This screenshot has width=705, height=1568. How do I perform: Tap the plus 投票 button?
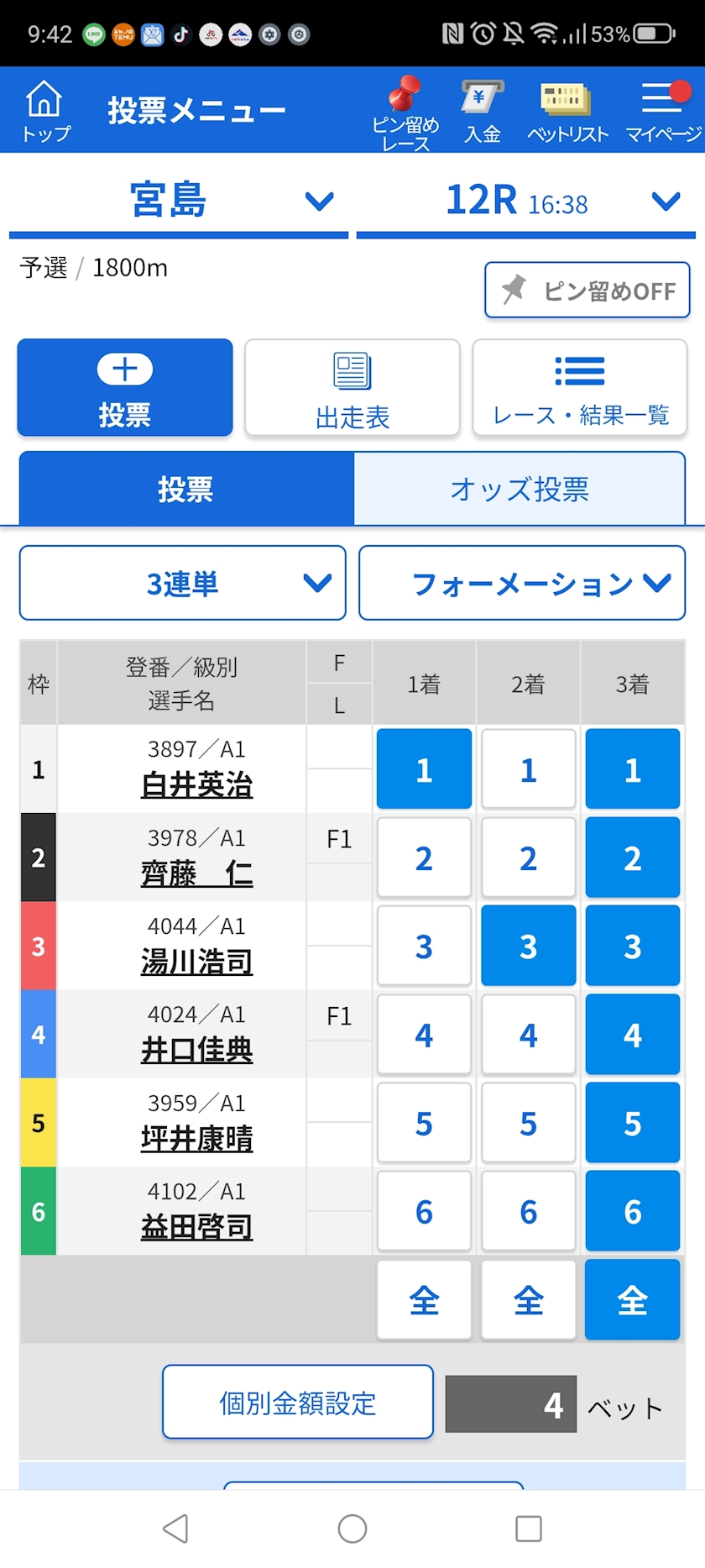click(x=125, y=388)
